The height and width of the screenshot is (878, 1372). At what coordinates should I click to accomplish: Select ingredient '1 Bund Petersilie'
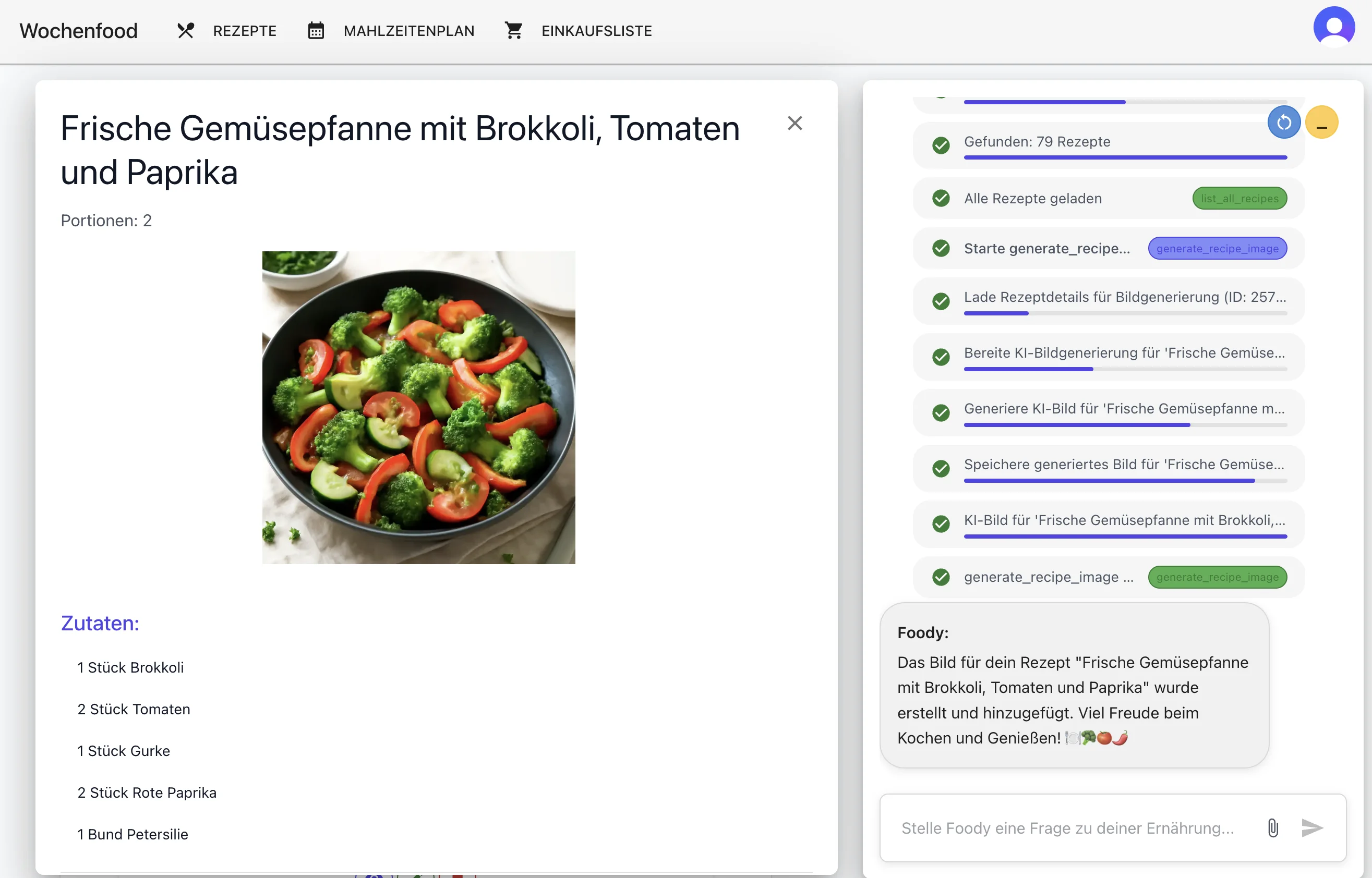tap(133, 834)
